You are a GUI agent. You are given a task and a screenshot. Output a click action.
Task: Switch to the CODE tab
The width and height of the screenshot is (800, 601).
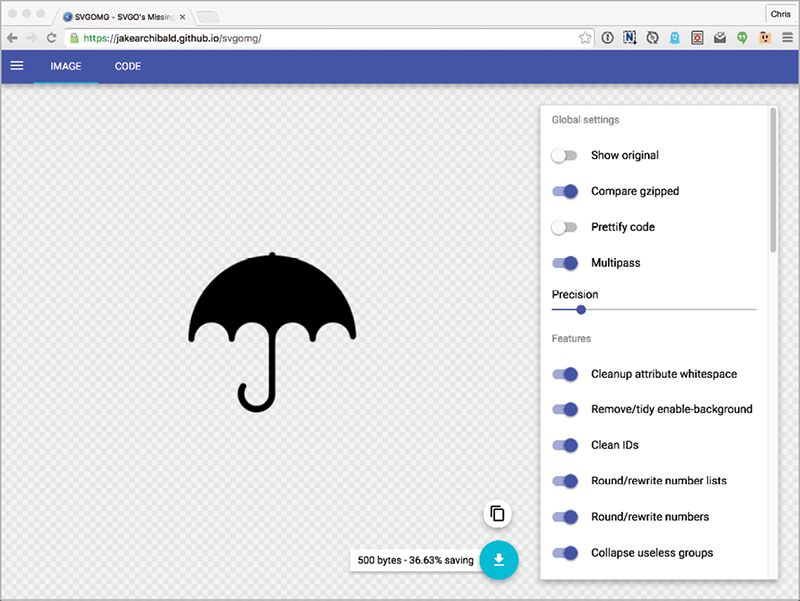(x=127, y=67)
